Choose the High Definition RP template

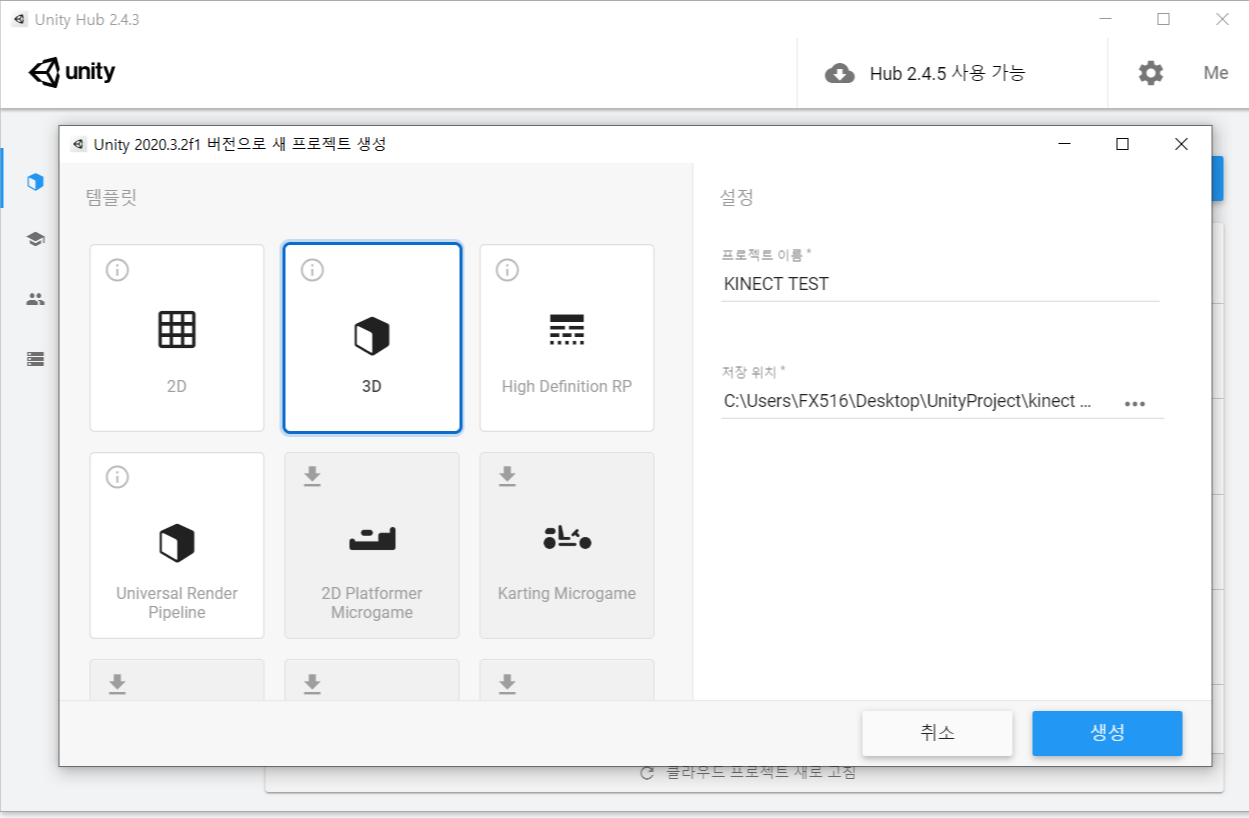click(567, 338)
